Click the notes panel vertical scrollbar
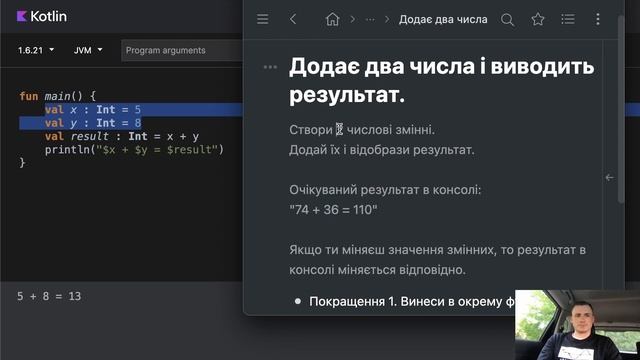 pos(621,109)
